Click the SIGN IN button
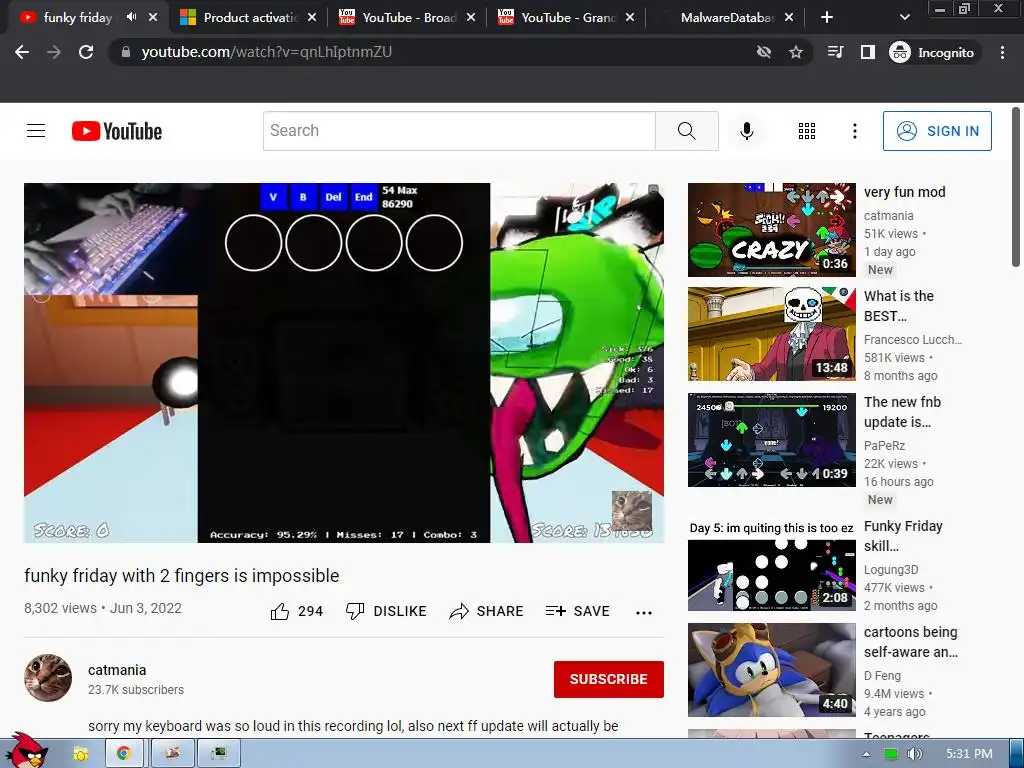The width and height of the screenshot is (1024, 768). (937, 131)
